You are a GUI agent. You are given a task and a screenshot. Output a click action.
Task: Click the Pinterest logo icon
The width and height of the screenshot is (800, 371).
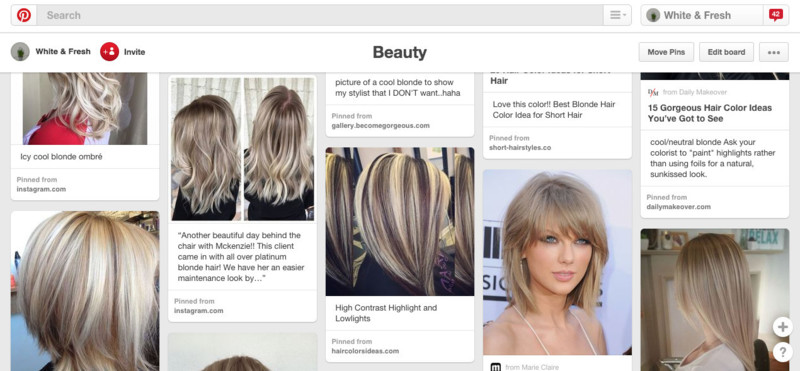tap(23, 15)
